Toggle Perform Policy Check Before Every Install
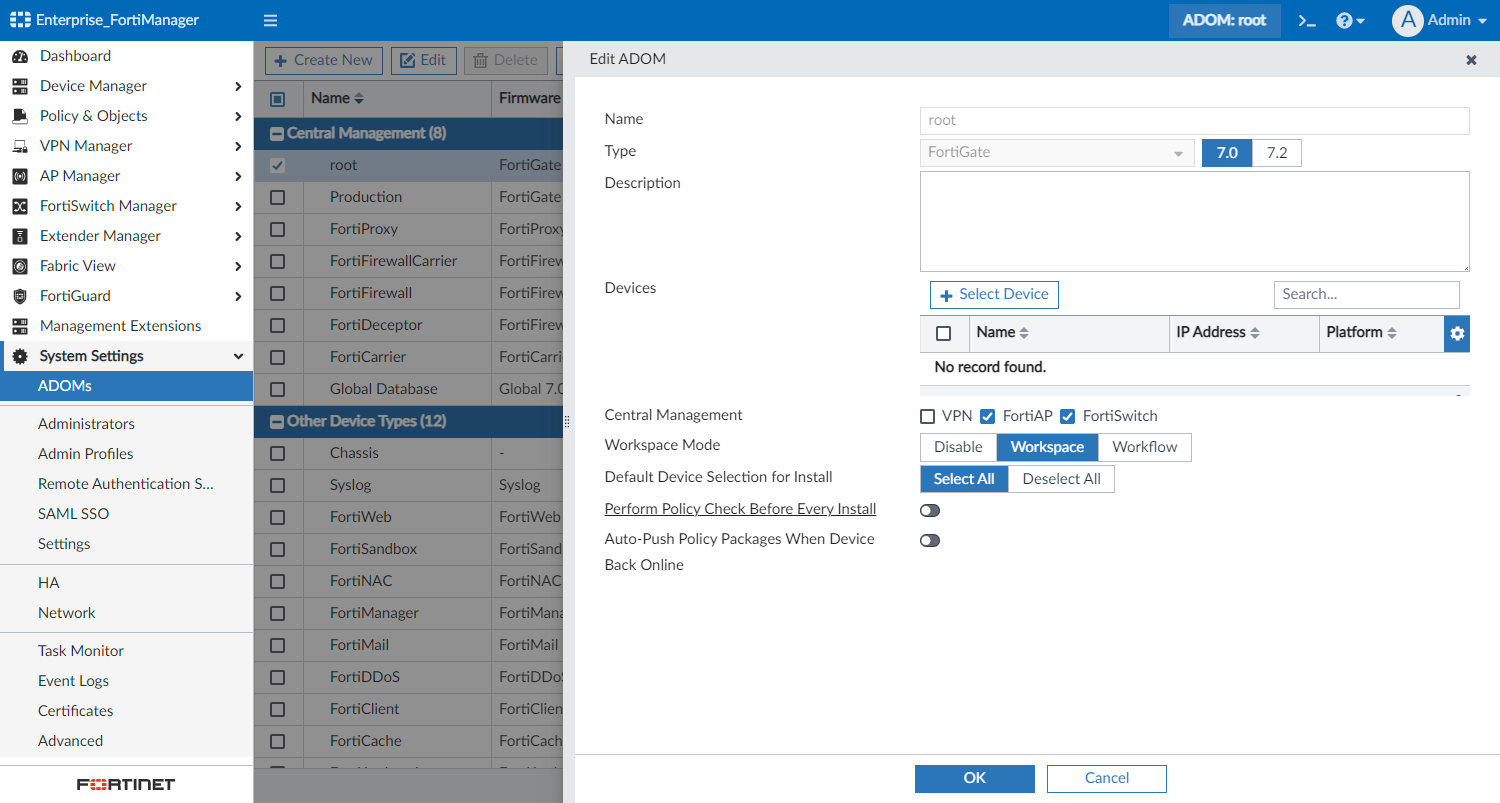This screenshot has height=803, width=1500. [x=930, y=510]
